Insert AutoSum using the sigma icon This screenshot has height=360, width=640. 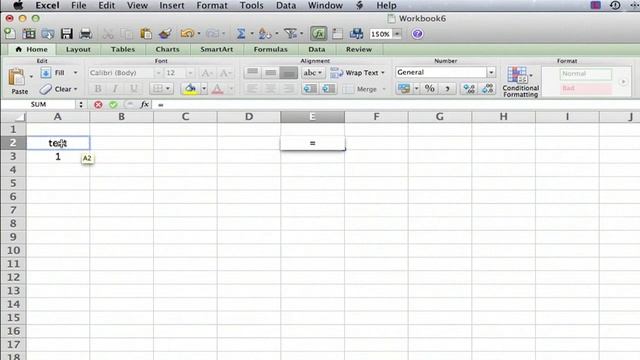[x=241, y=33]
